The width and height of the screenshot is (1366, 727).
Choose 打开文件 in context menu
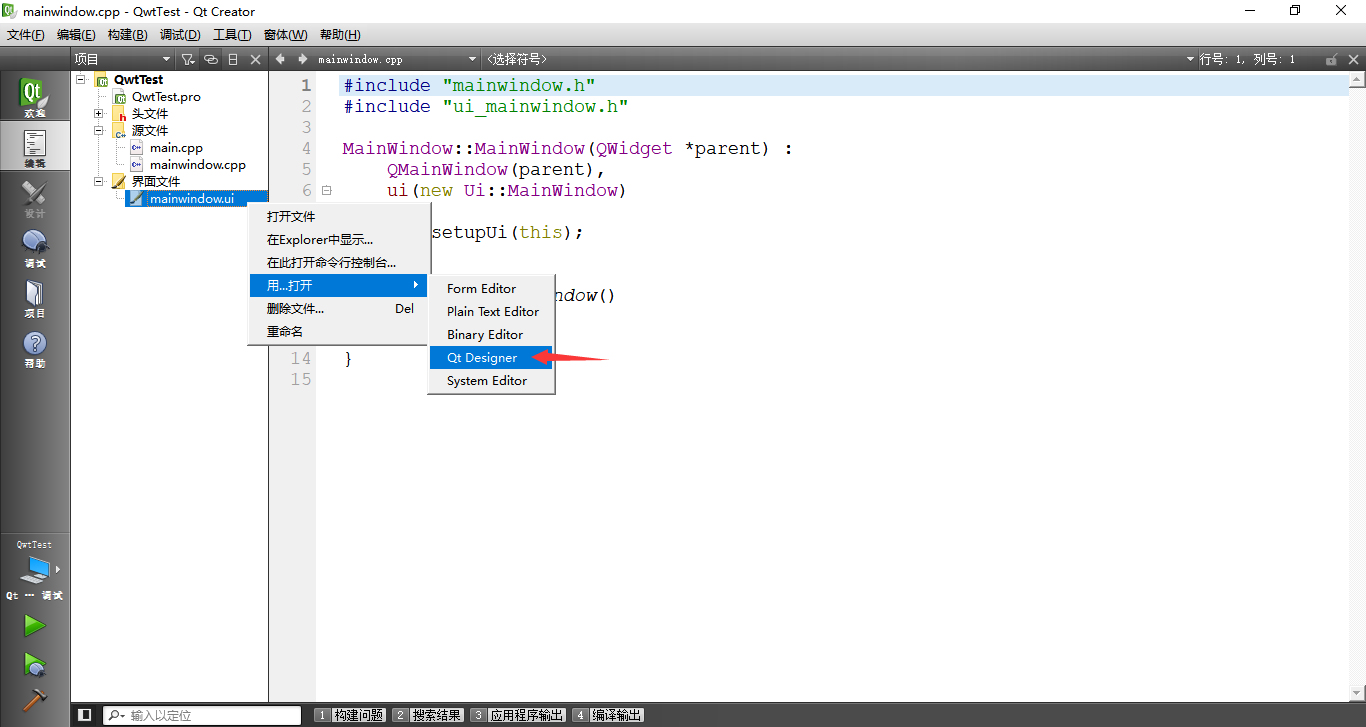tap(339, 216)
